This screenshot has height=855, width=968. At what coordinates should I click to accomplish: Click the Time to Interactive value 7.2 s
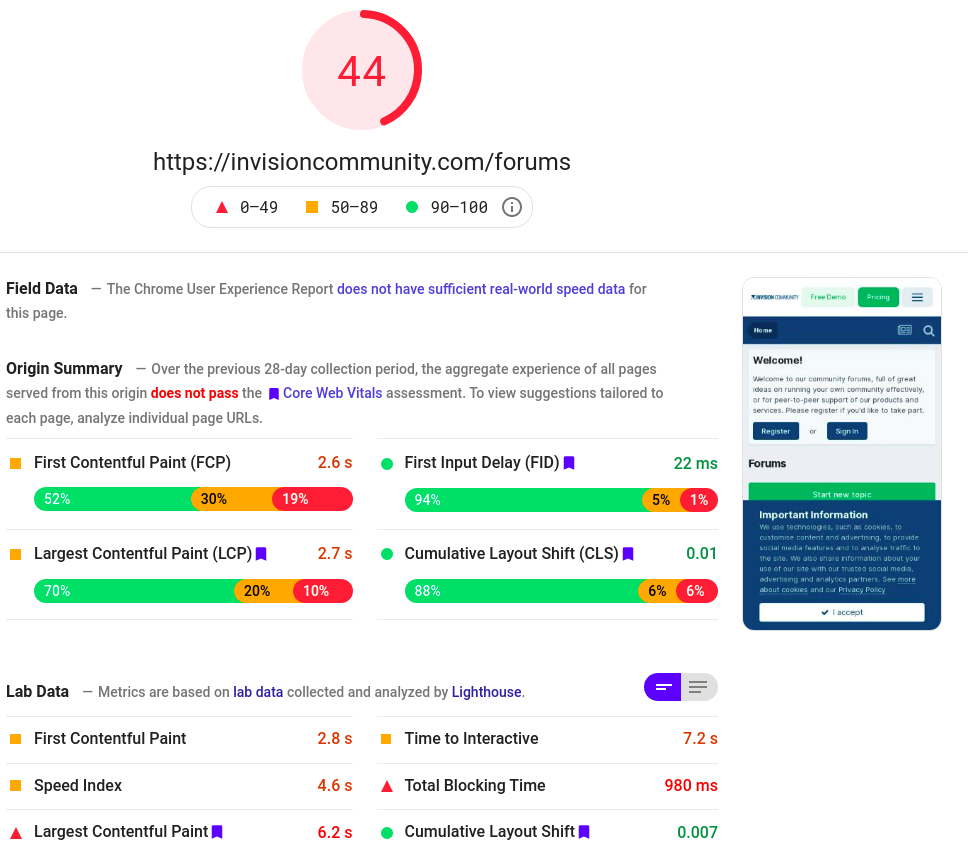[x=700, y=738]
